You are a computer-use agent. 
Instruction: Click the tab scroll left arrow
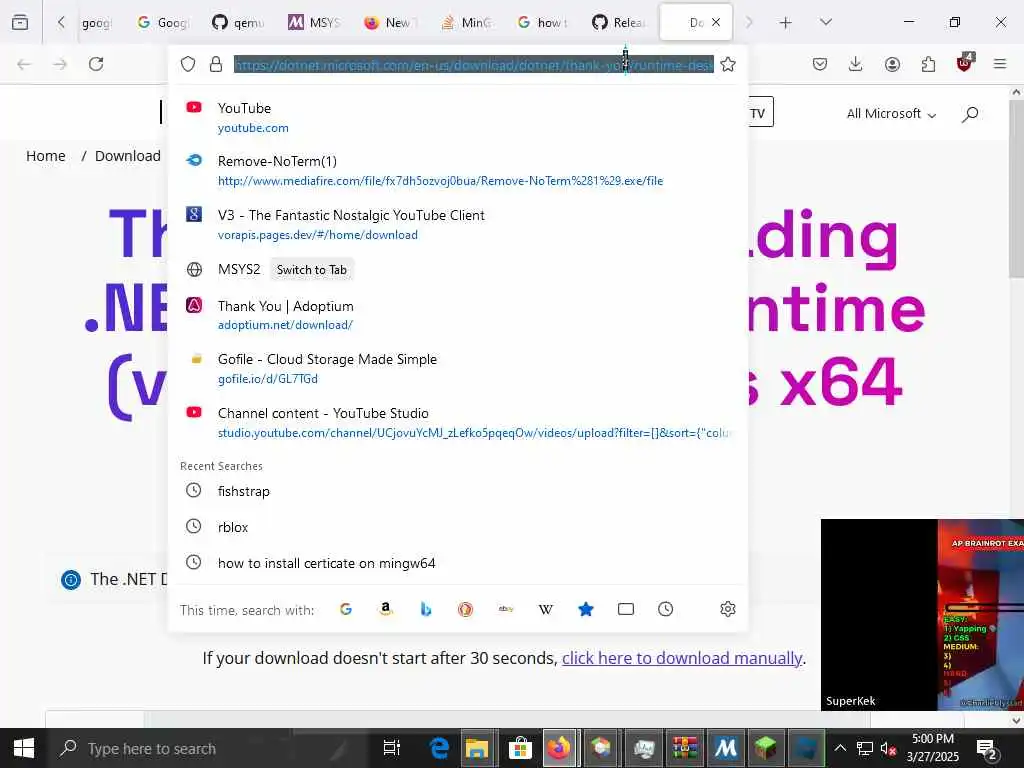click(x=61, y=22)
